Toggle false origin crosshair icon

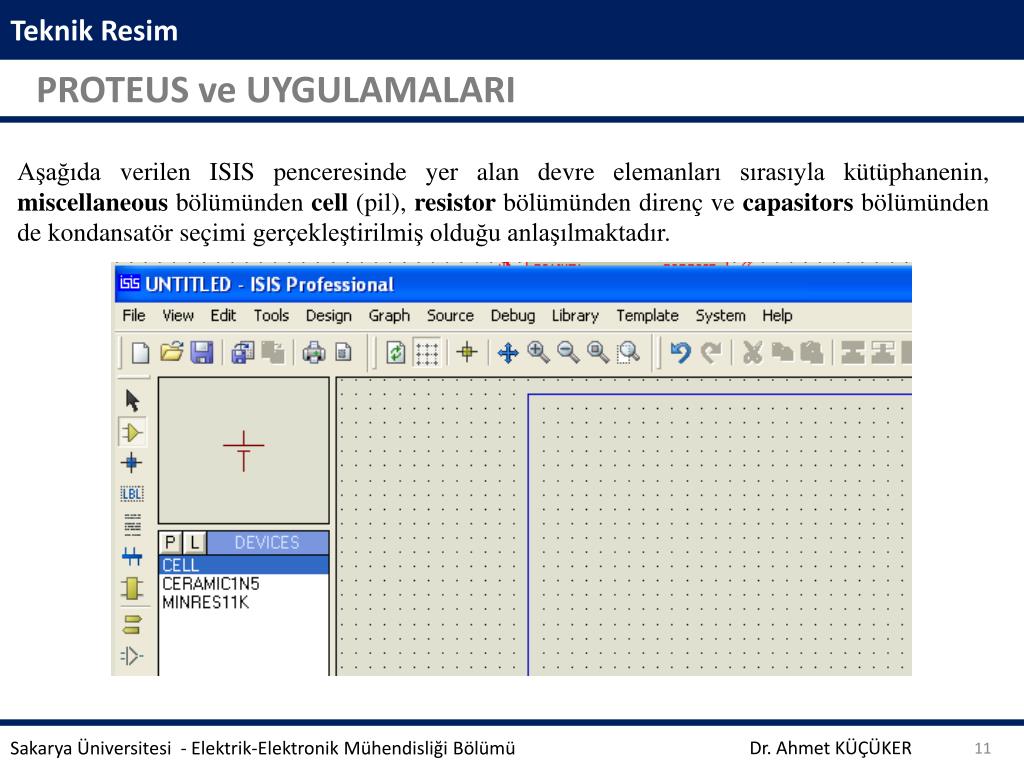click(x=467, y=352)
